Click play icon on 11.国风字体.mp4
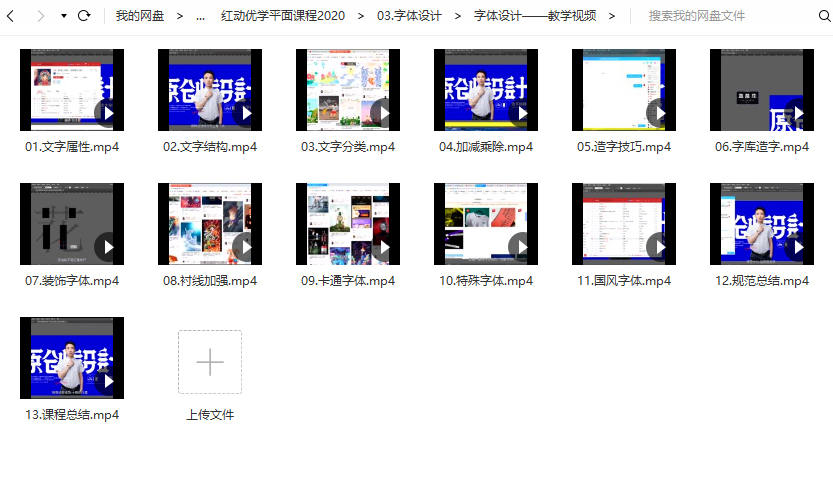 point(660,246)
